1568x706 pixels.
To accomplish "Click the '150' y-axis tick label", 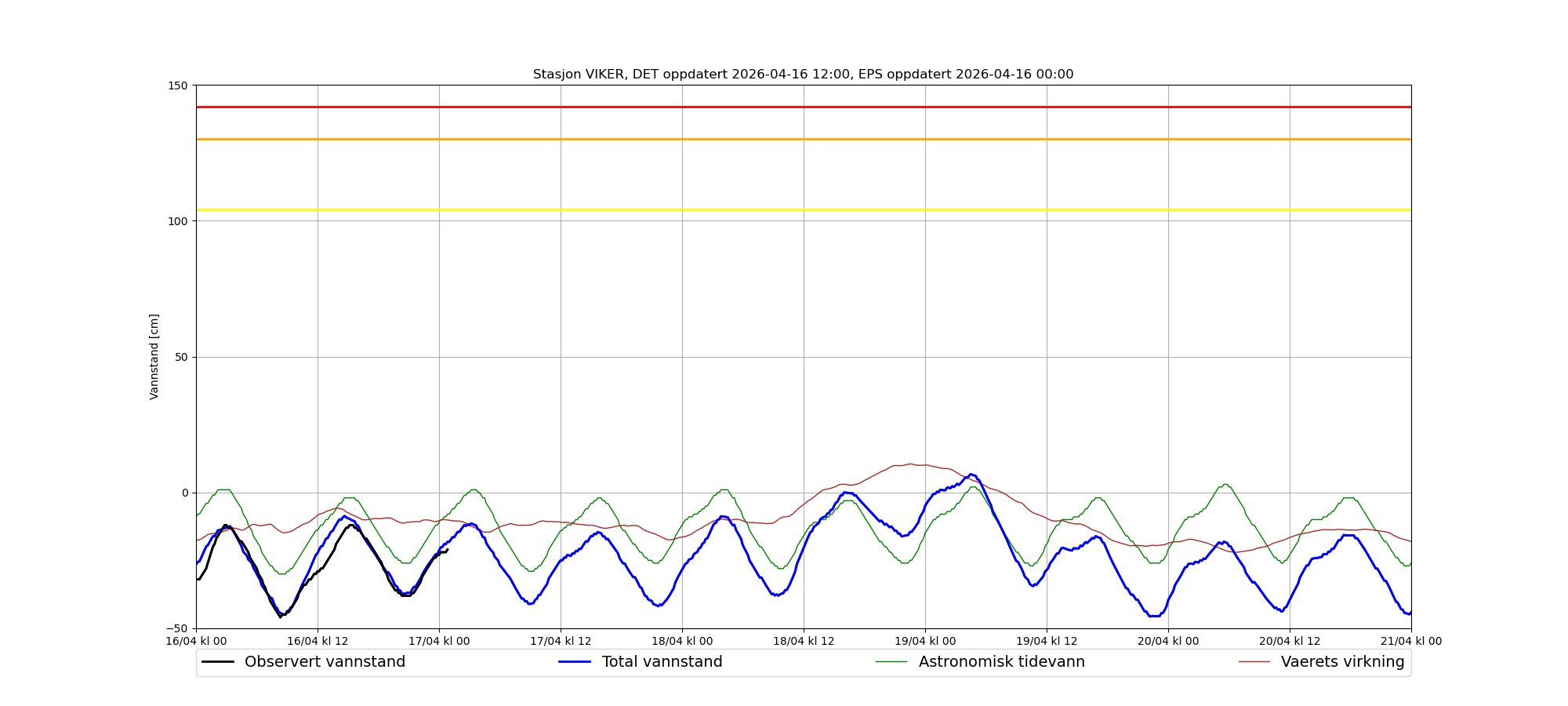I will click(180, 86).
